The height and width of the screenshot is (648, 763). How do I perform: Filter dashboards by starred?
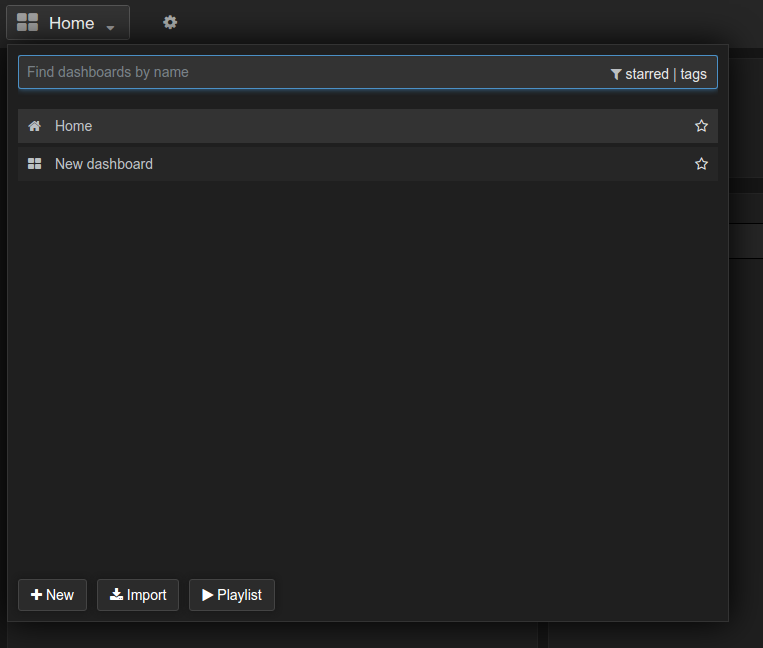pos(647,74)
